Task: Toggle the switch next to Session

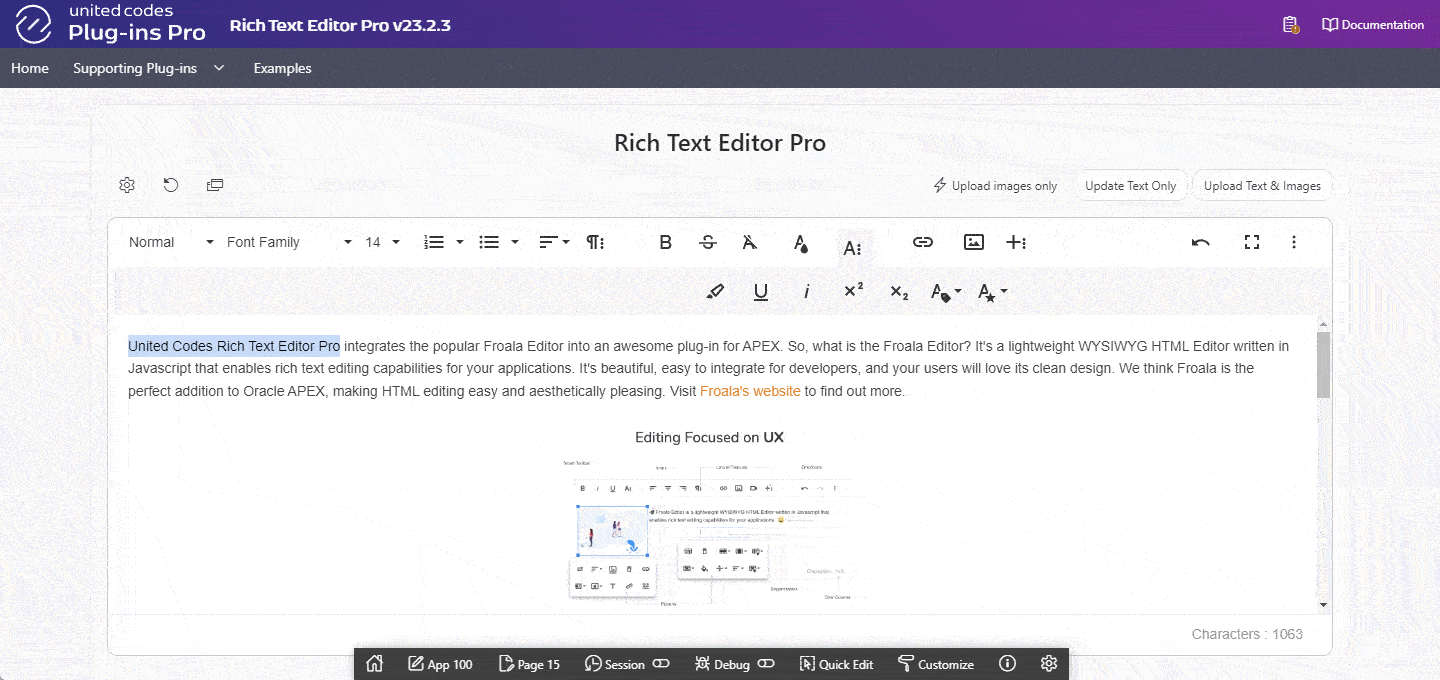Action: click(661, 664)
